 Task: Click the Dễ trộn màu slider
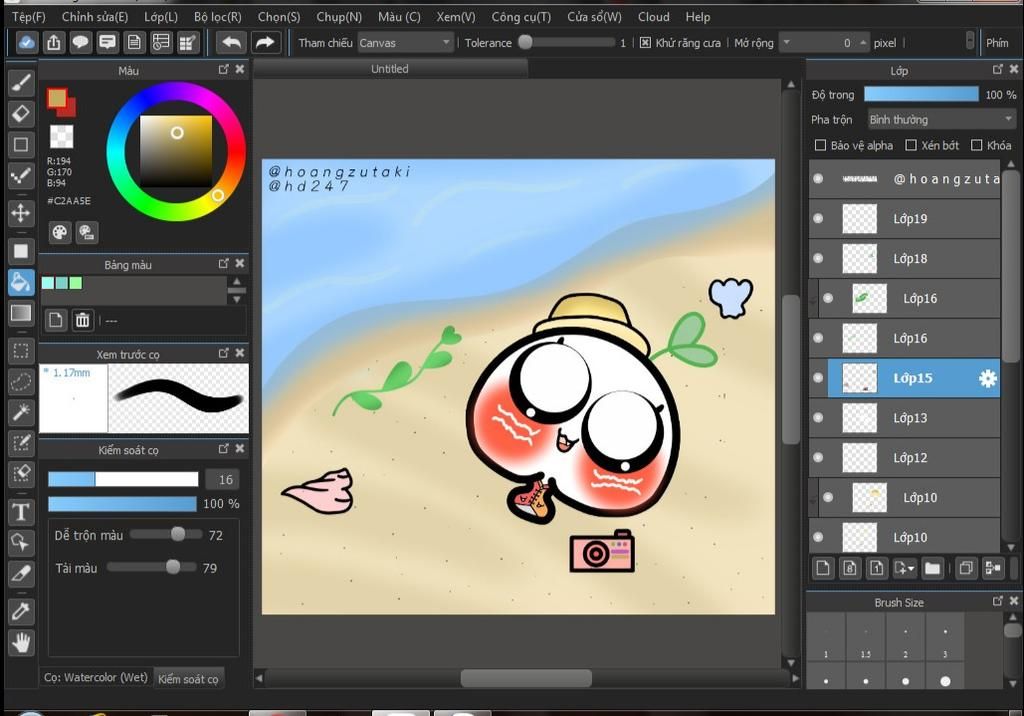[x=166, y=534]
